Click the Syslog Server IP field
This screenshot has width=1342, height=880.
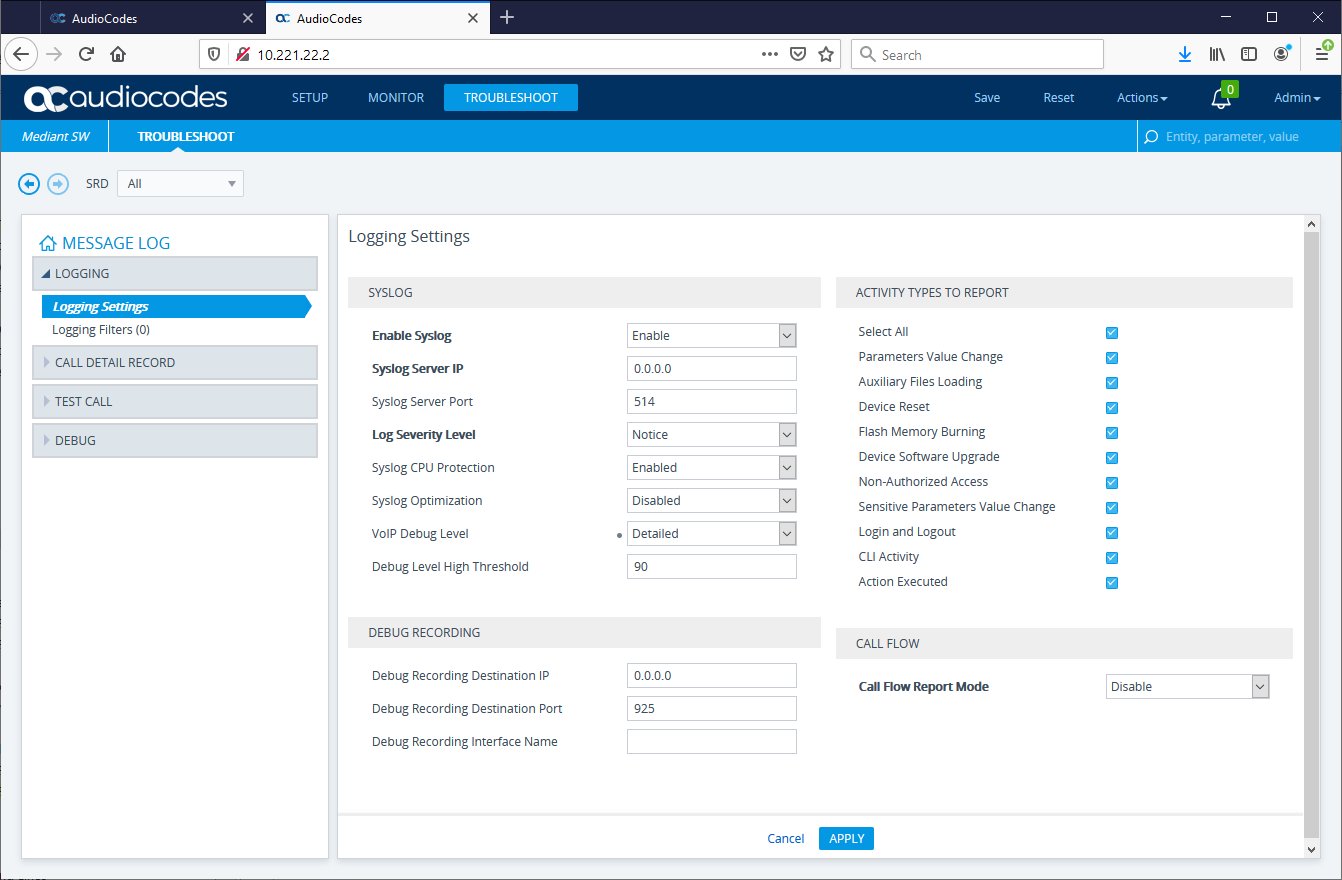coord(711,369)
